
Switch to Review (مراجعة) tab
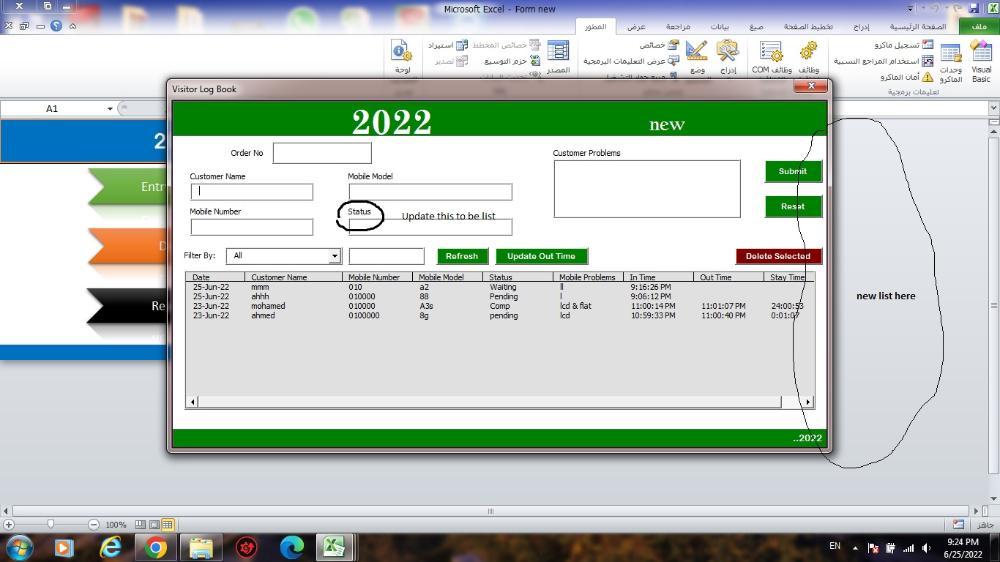point(678,26)
